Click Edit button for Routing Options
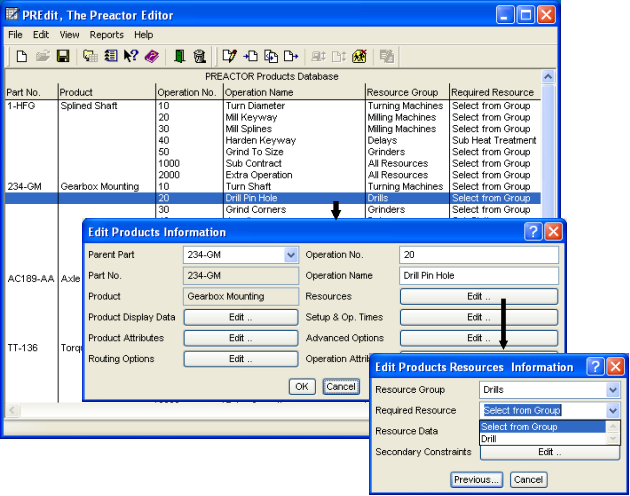This screenshot has width=630, height=496. [x=241, y=359]
